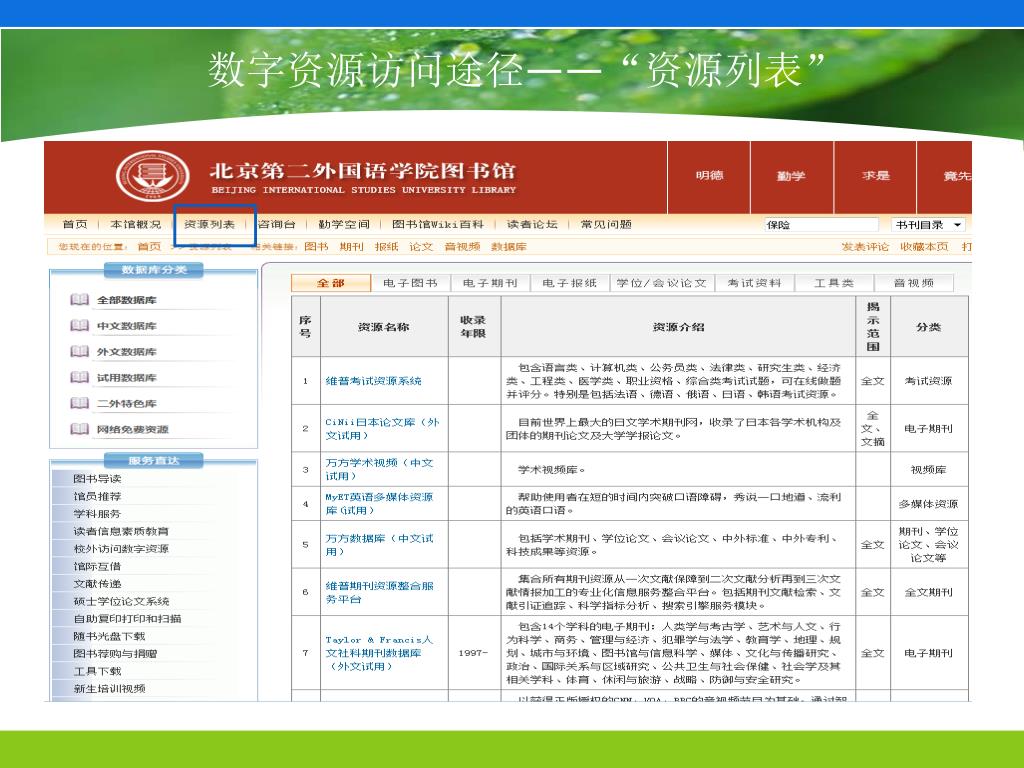Screen dimensions: 1024x768
Task: Click 求是 header banner button
Action: tap(875, 176)
